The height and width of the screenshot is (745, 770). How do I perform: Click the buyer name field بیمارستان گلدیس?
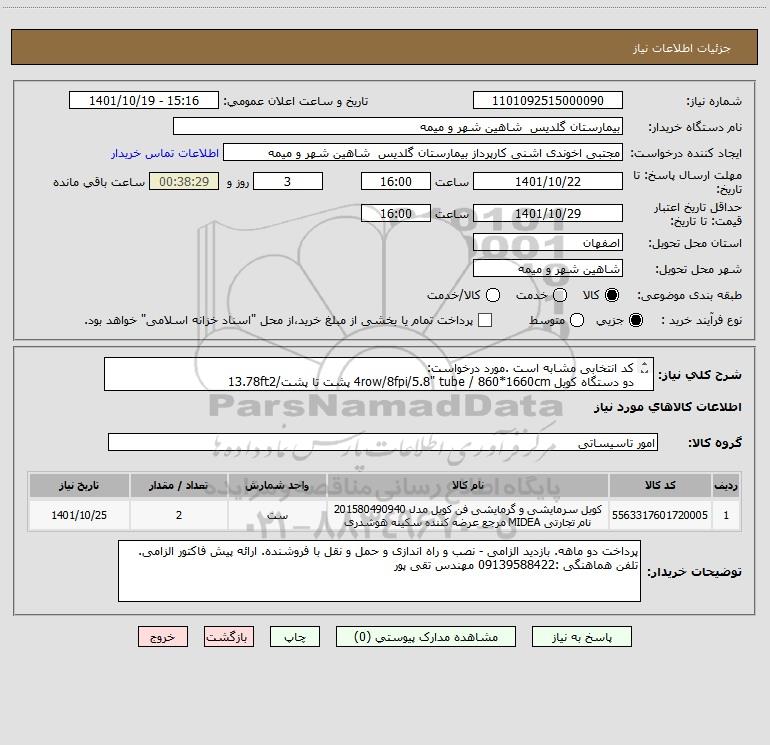398,127
